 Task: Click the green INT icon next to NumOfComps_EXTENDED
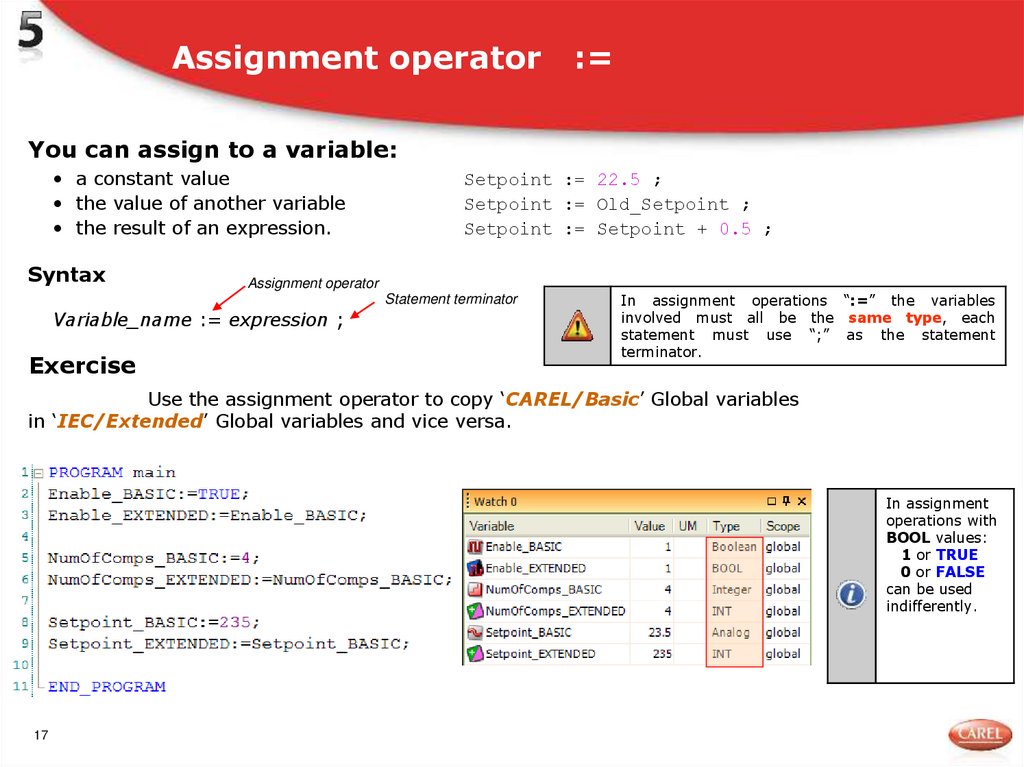click(x=474, y=609)
